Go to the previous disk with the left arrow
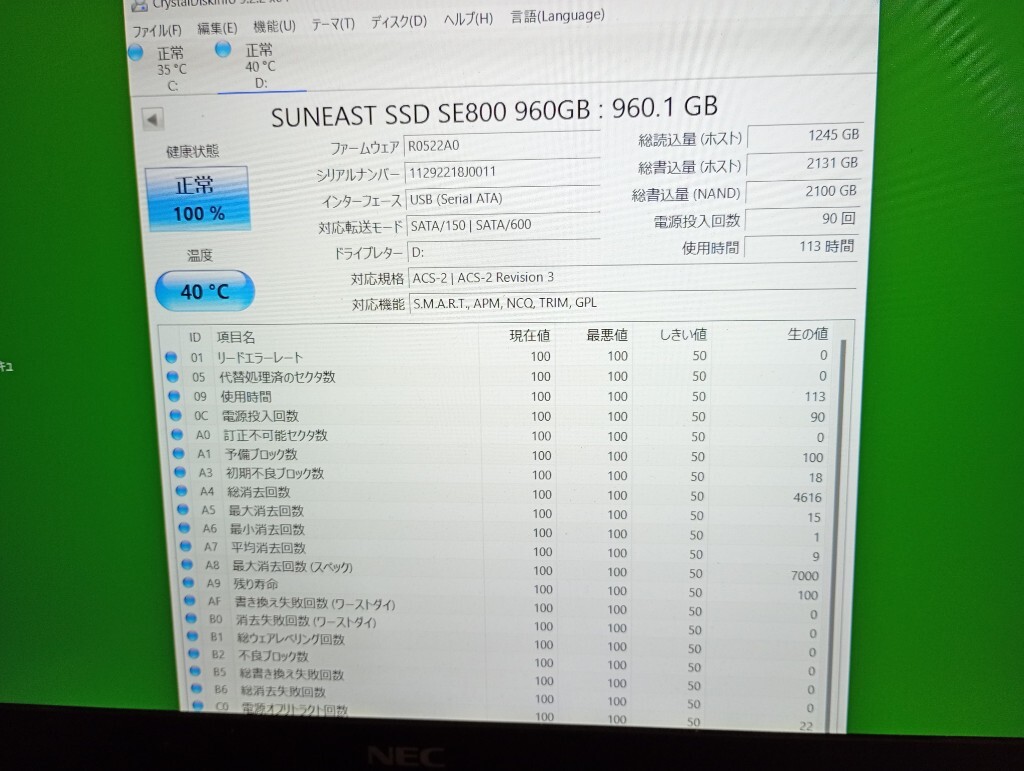 152,119
